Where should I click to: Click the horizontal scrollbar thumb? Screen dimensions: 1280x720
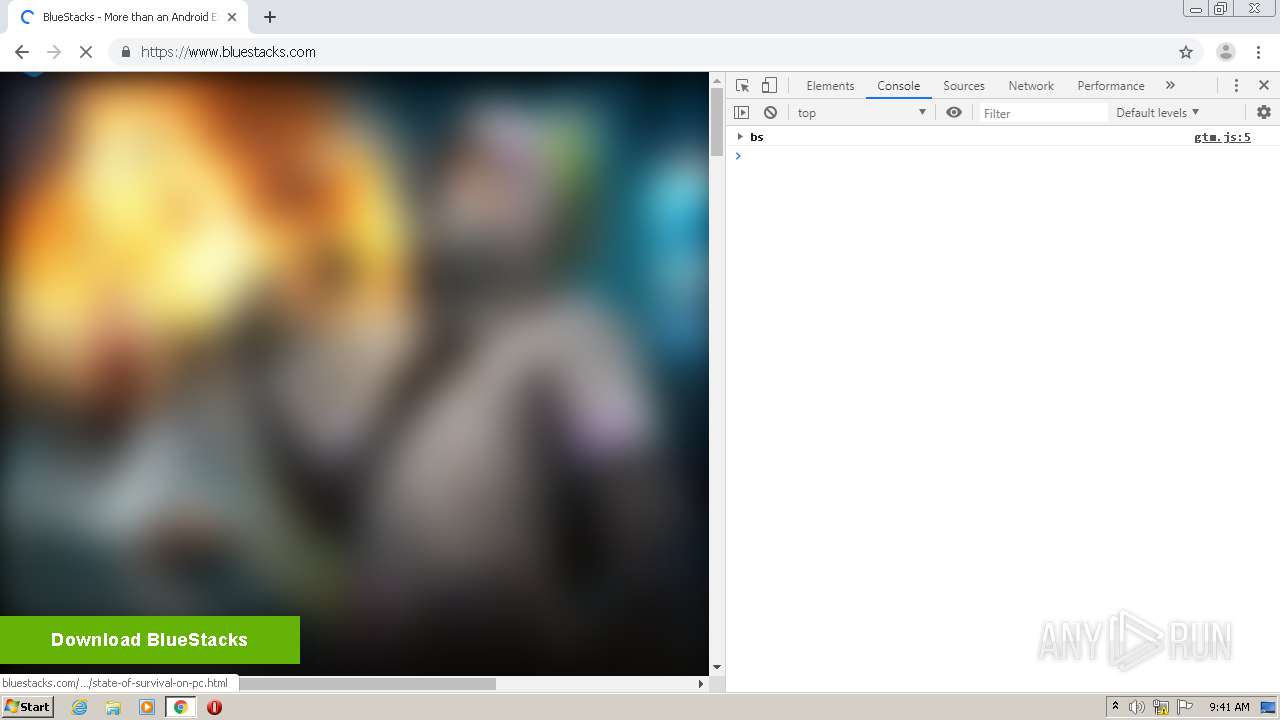(x=367, y=684)
